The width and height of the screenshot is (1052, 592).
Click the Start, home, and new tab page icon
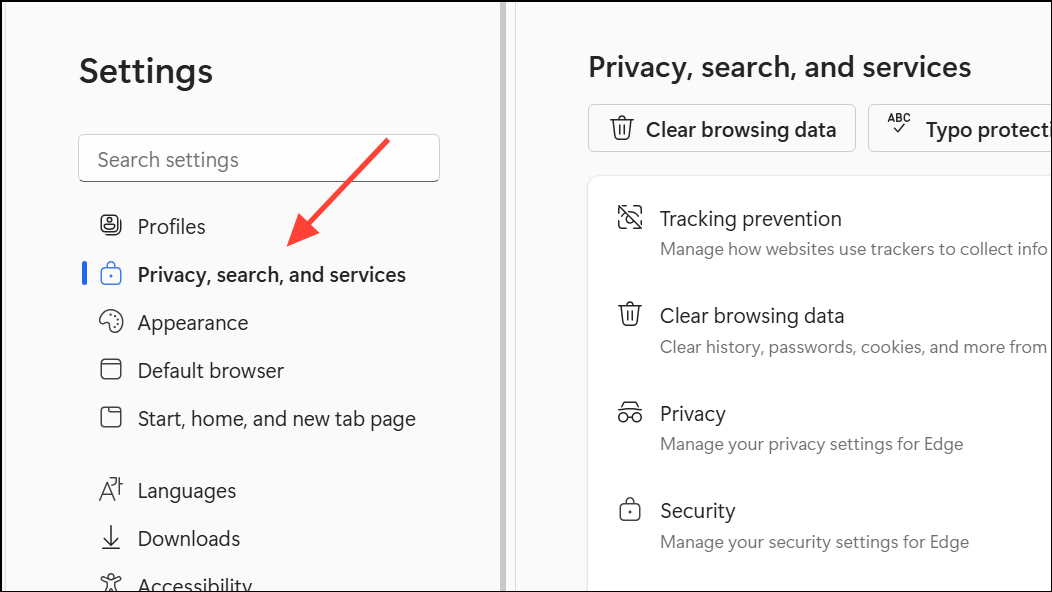[111, 417]
